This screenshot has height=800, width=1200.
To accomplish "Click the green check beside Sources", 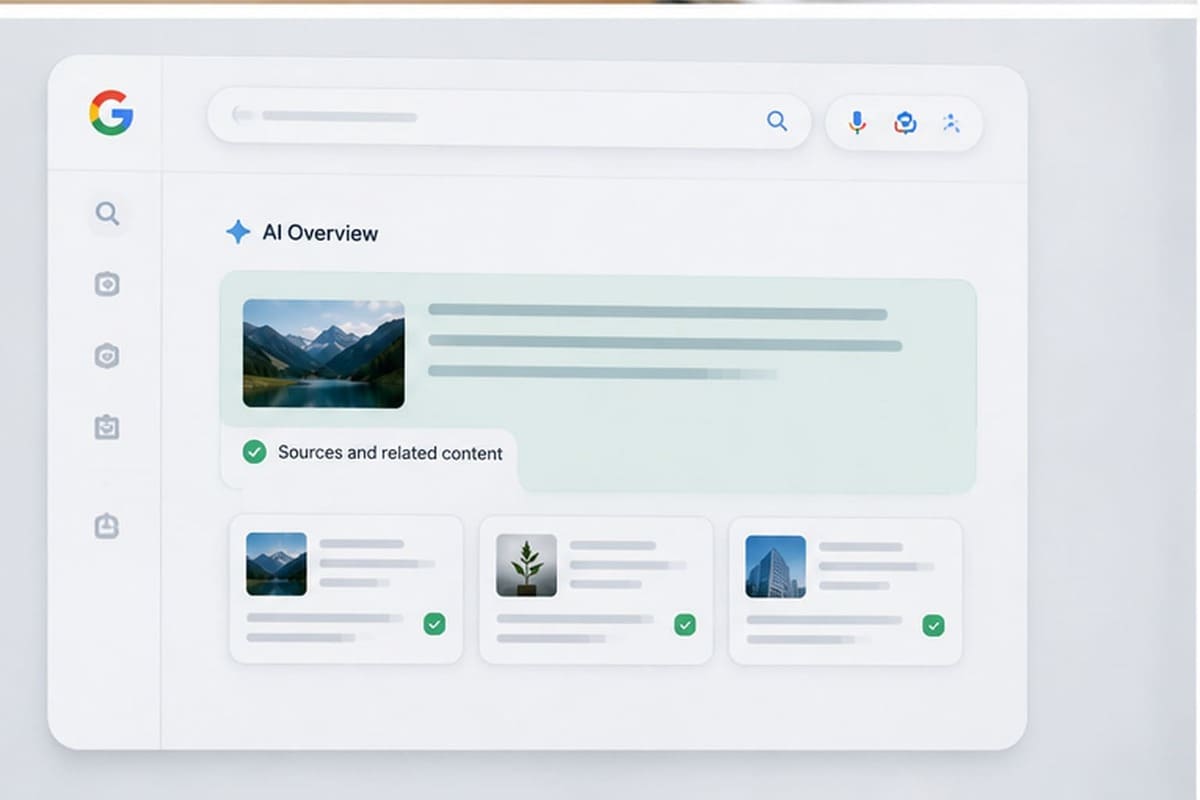I will coord(255,452).
